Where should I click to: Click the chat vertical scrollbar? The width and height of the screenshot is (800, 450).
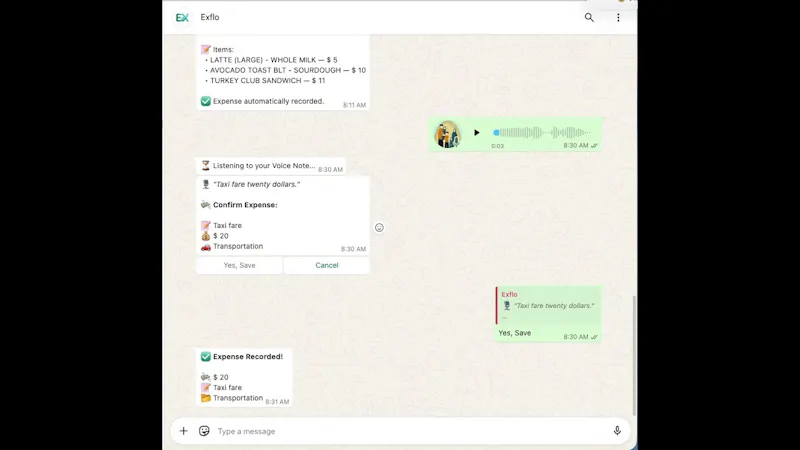[x=634, y=355]
